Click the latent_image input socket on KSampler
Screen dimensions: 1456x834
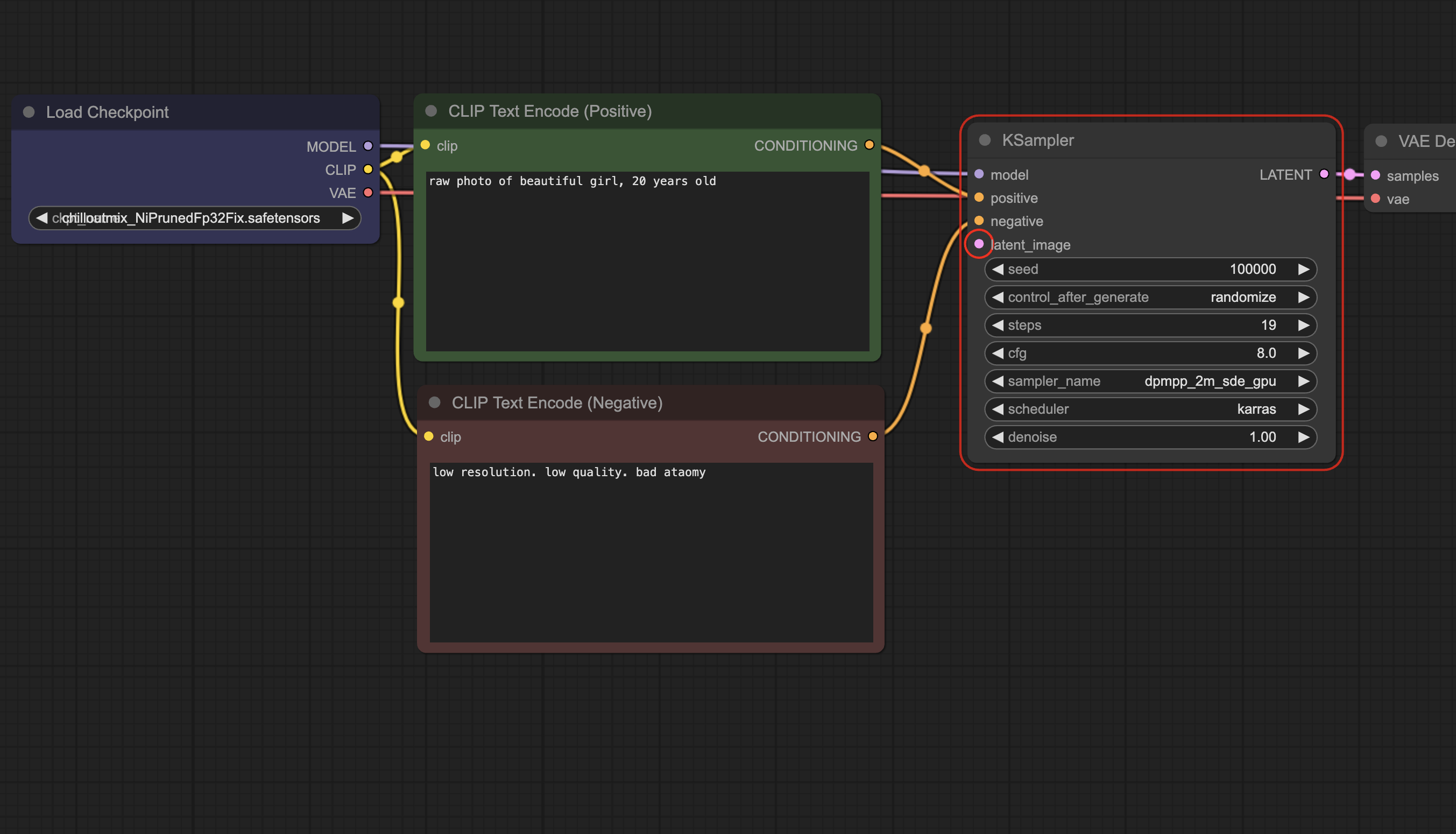979,244
